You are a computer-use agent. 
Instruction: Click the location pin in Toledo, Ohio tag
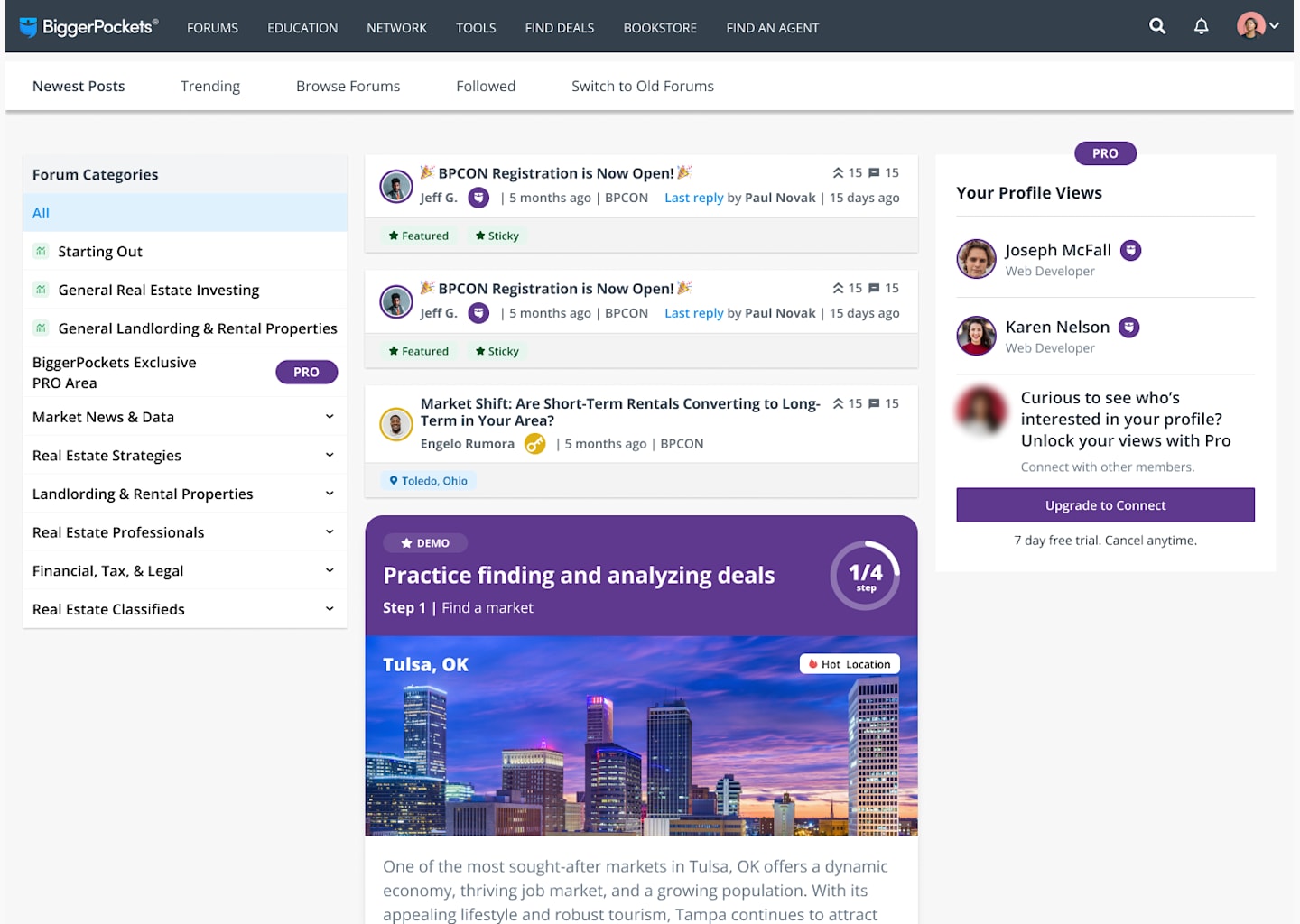pyautogui.click(x=394, y=481)
